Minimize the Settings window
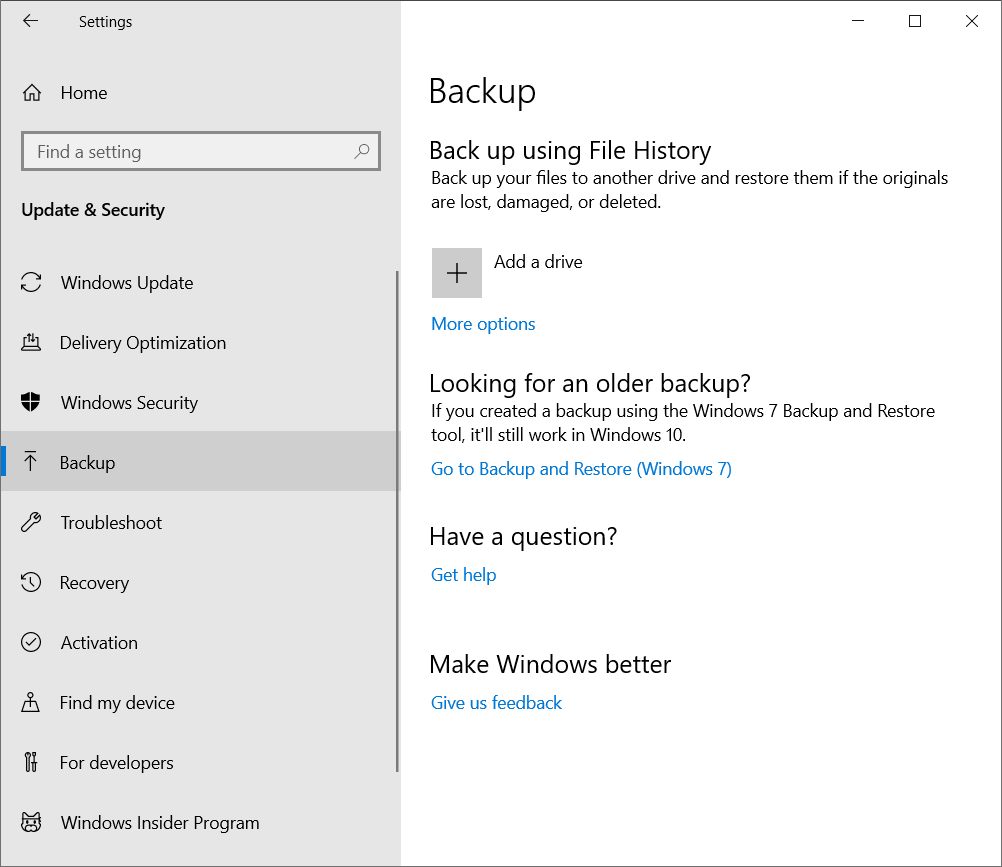The image size is (1002, 867). coord(858,21)
